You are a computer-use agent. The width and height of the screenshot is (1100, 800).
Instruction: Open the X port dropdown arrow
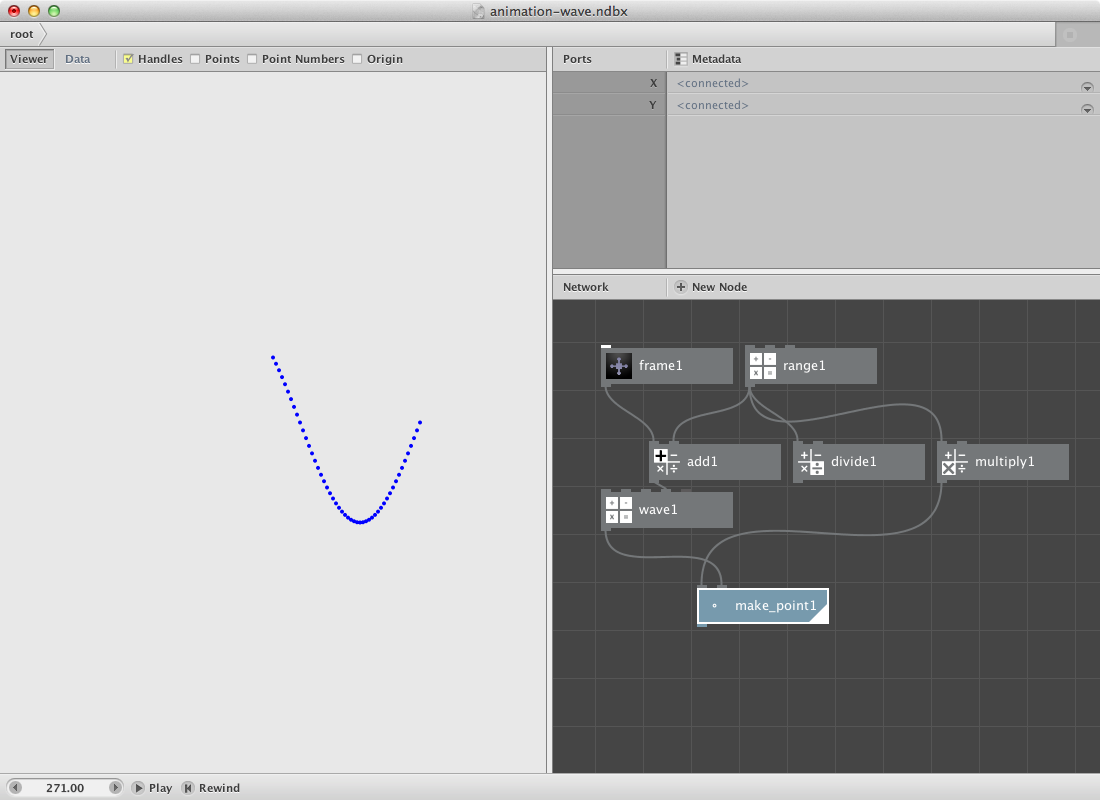click(x=1087, y=87)
